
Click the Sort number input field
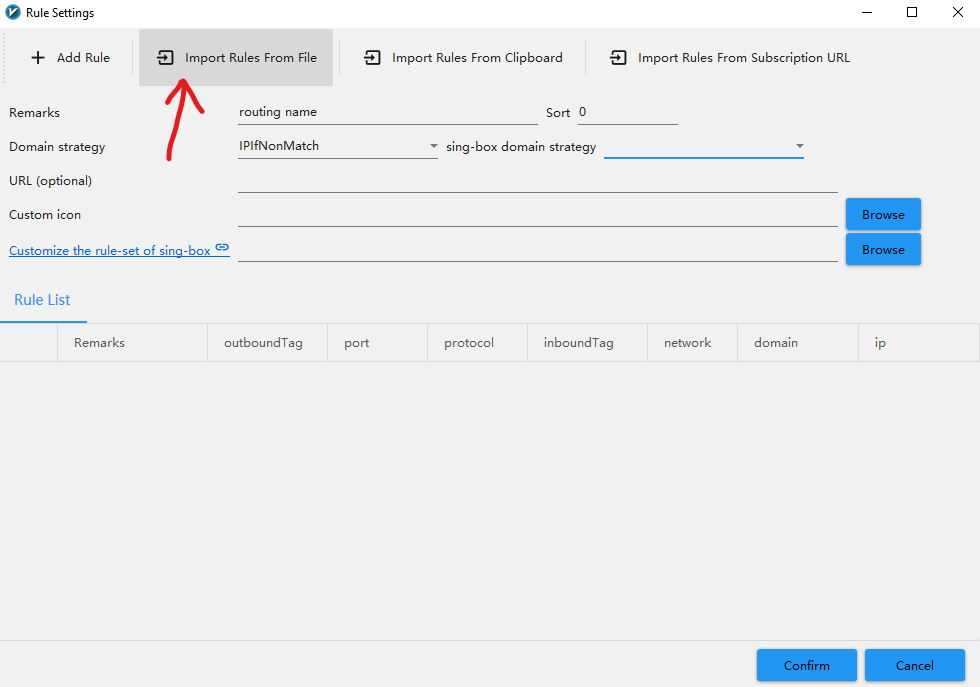click(x=627, y=113)
